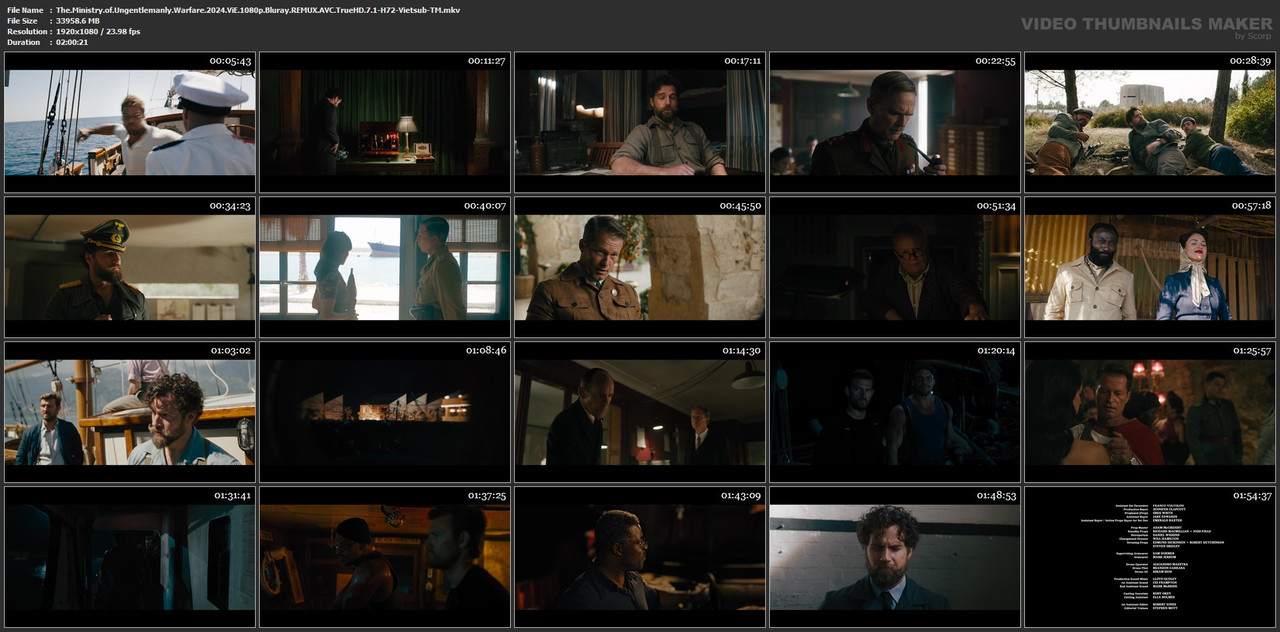1280x632 pixels.
Task: Pick the thumbnail at 01:25:57
Action: coord(1150,412)
